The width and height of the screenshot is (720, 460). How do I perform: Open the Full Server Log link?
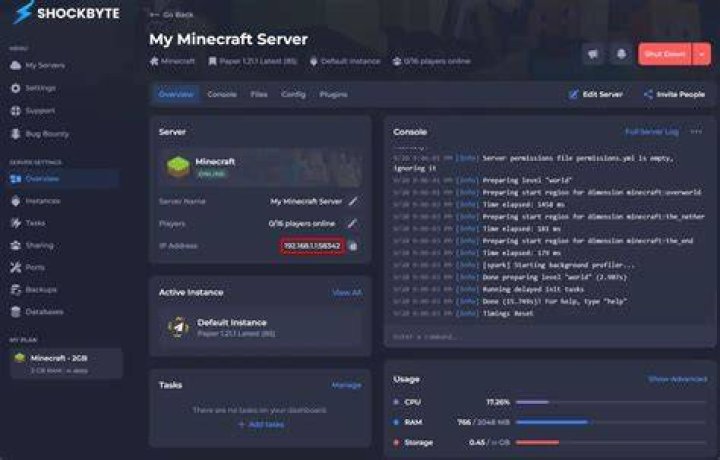click(x=652, y=132)
